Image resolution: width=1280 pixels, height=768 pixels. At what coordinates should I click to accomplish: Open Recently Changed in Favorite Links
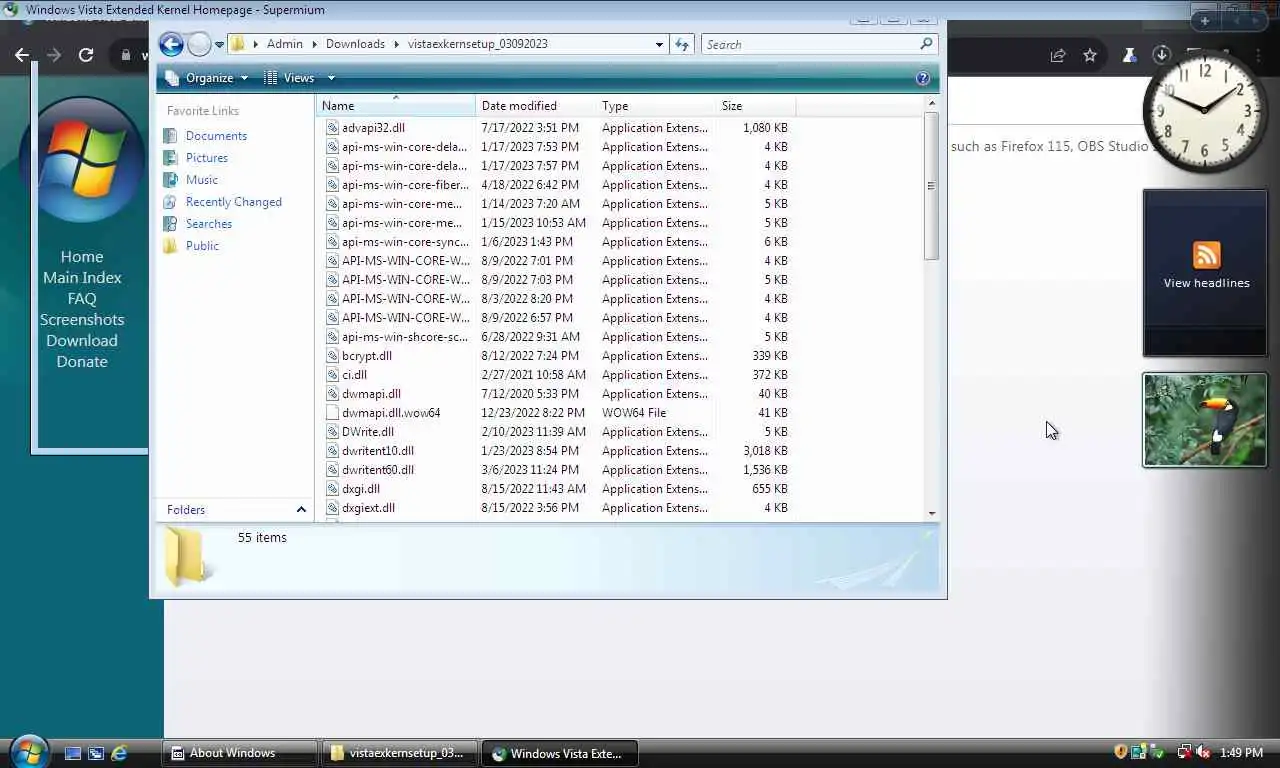click(233, 202)
